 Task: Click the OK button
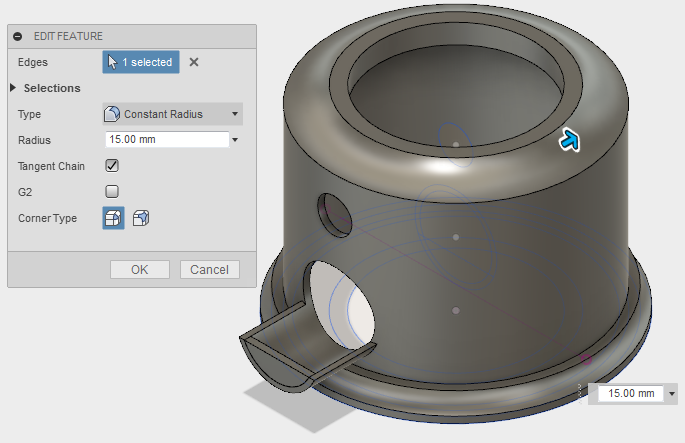tap(140, 270)
